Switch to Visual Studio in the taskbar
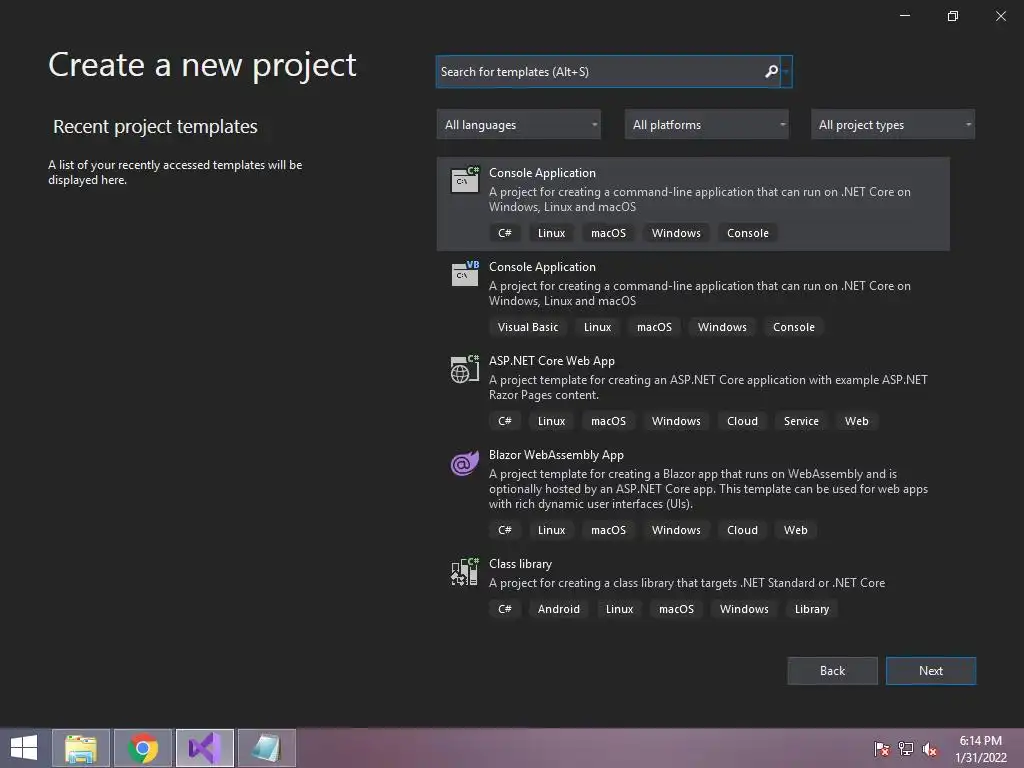 [x=204, y=748]
